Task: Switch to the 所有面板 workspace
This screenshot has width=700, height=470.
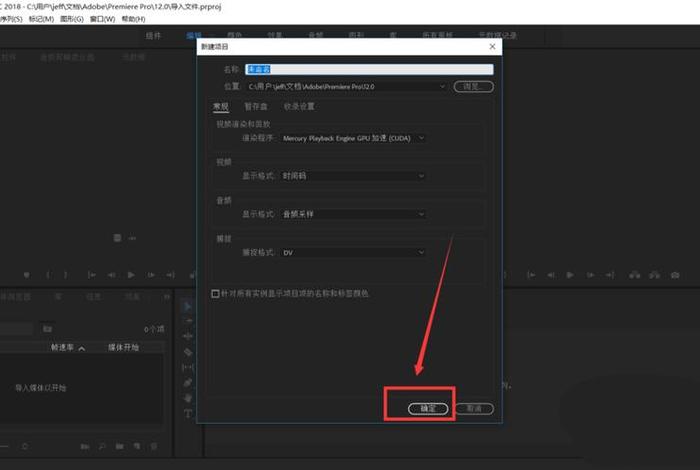Action: (438, 35)
